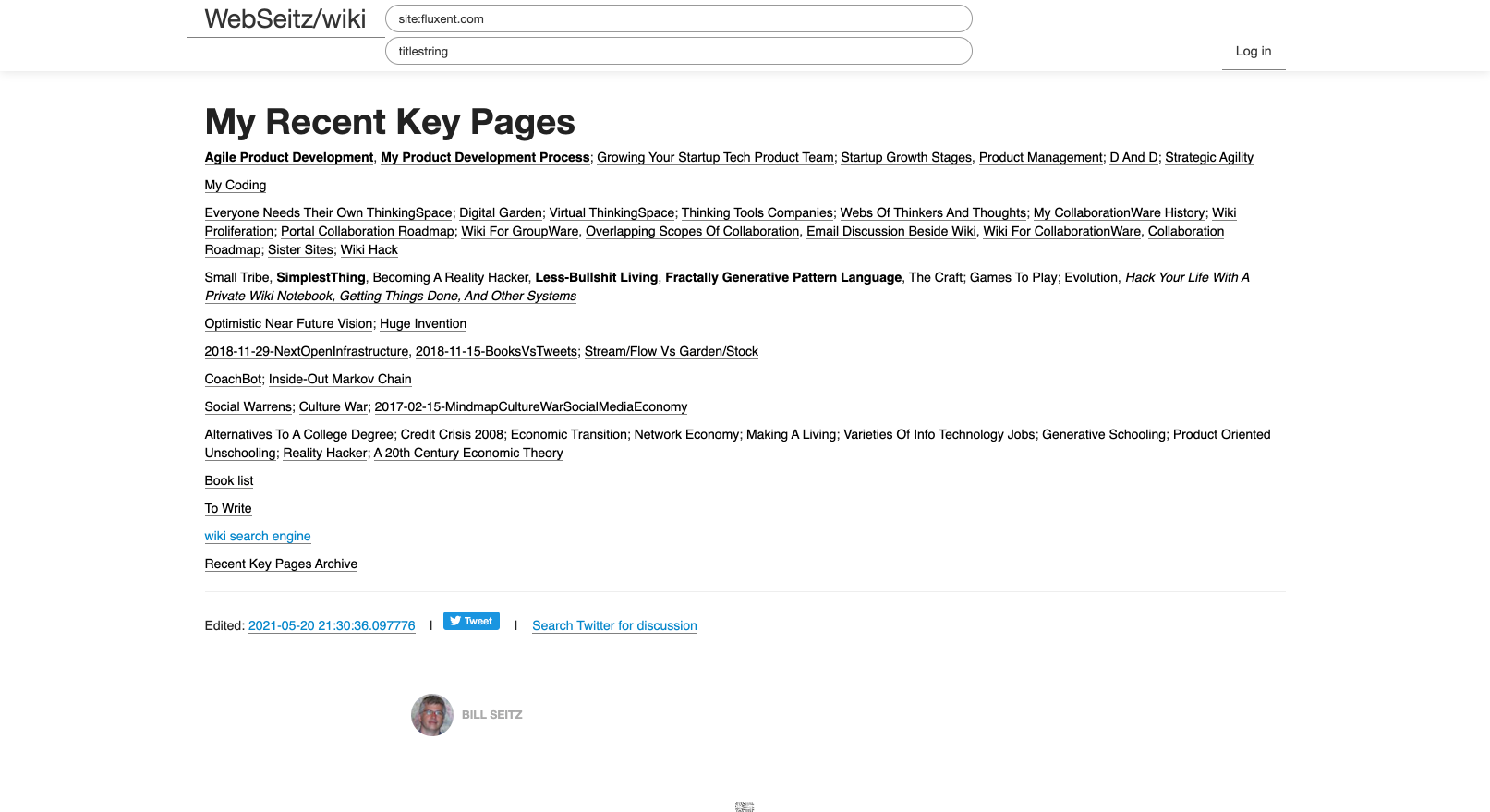1490x812 pixels.
Task: Open Recent Key Pages Archive
Action: (281, 564)
